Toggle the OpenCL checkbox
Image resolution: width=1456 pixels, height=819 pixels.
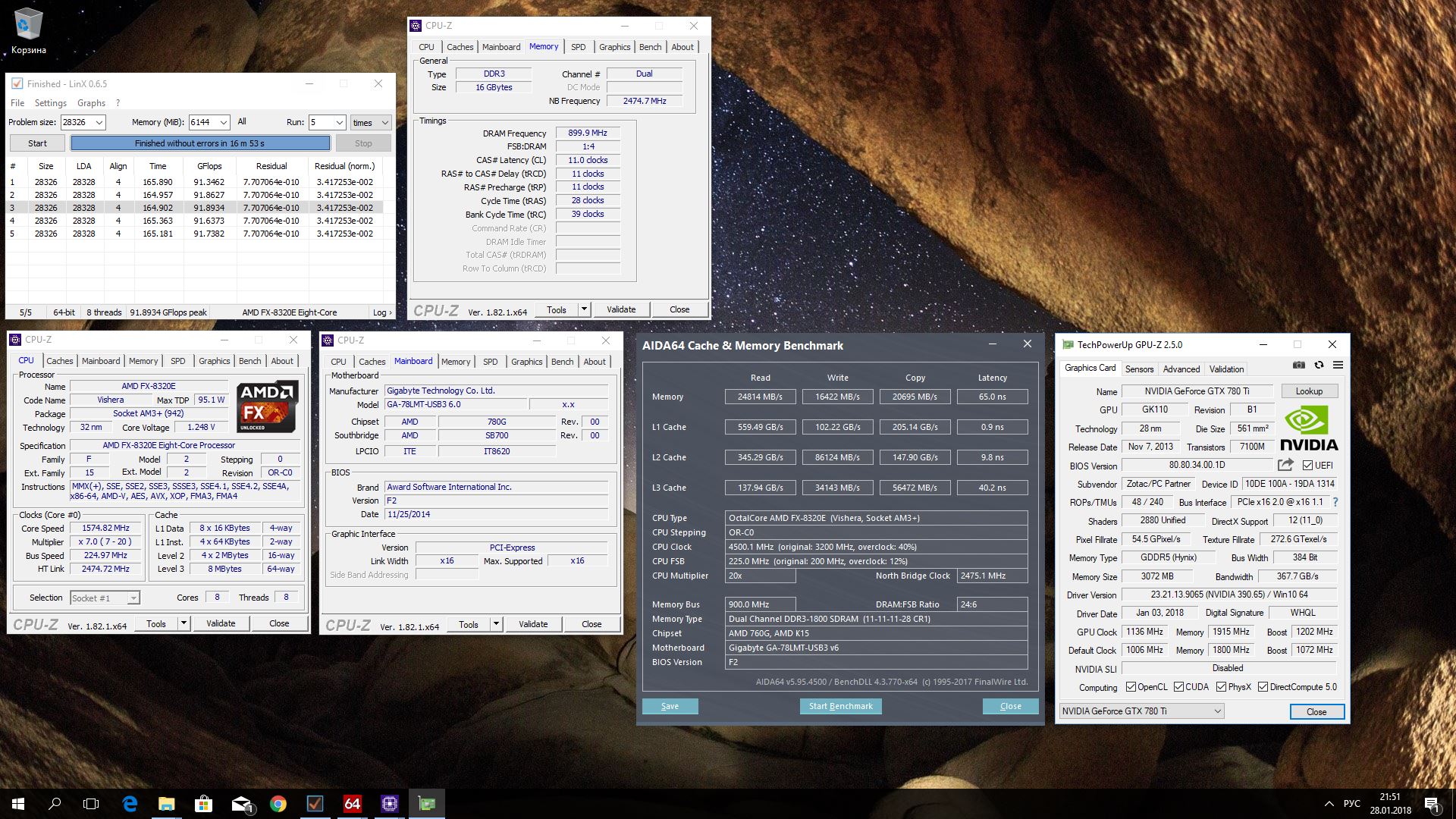click(1131, 687)
